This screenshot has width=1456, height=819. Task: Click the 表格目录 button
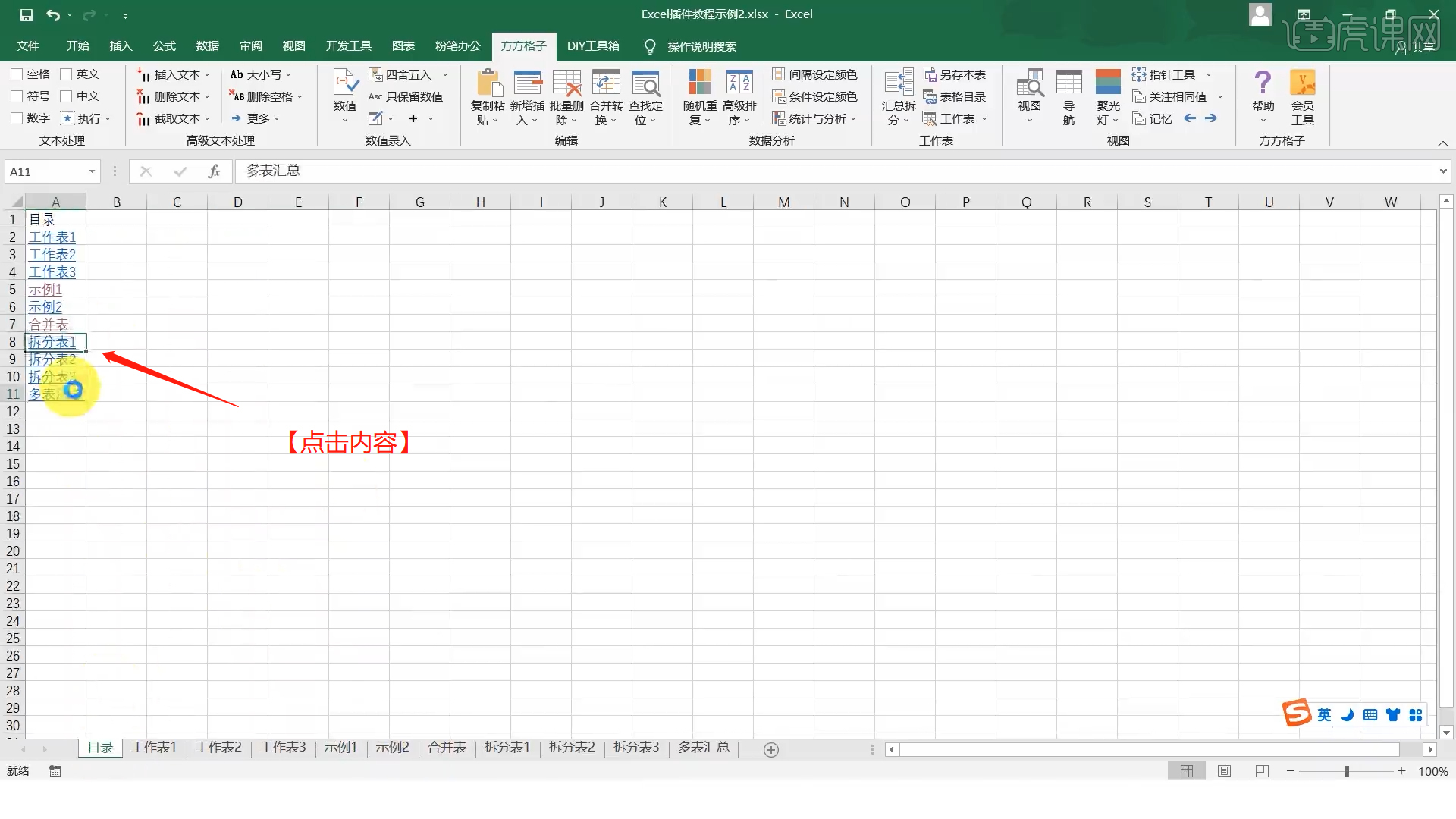point(954,96)
